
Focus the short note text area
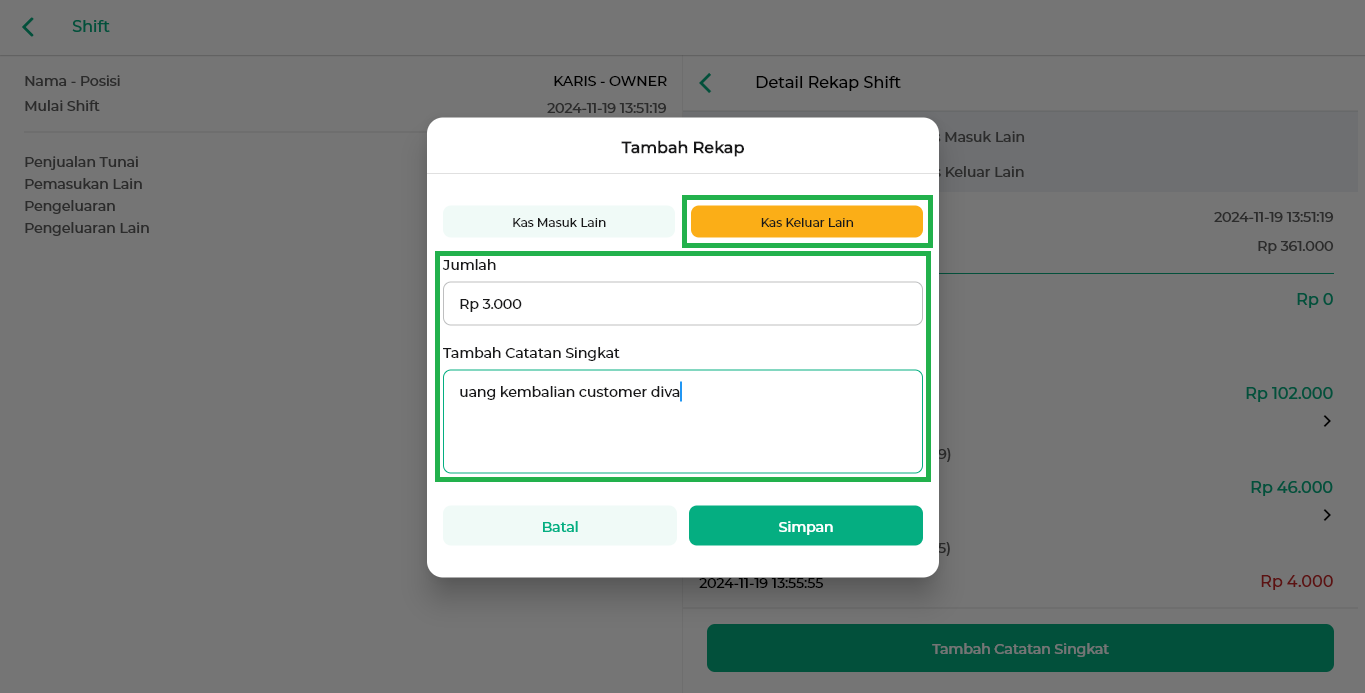[x=683, y=421]
